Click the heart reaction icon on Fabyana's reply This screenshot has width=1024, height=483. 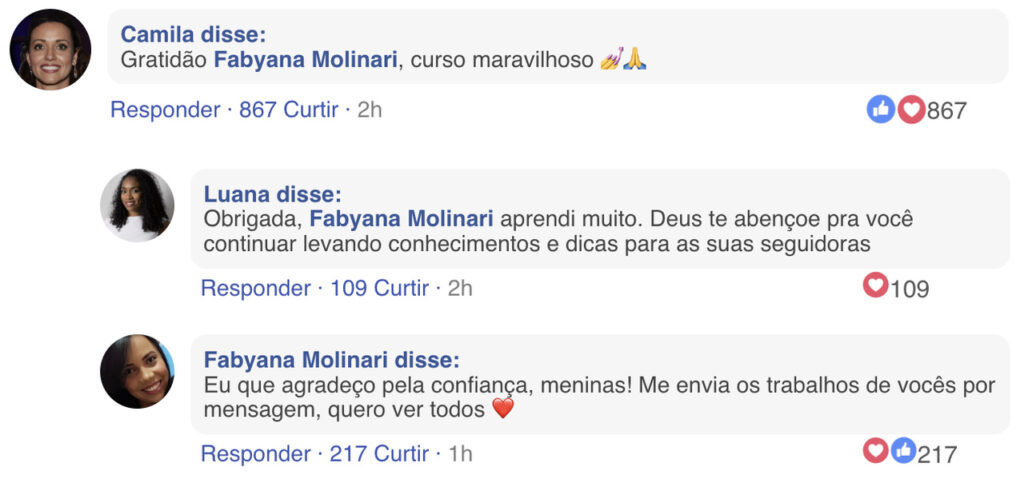[876, 451]
